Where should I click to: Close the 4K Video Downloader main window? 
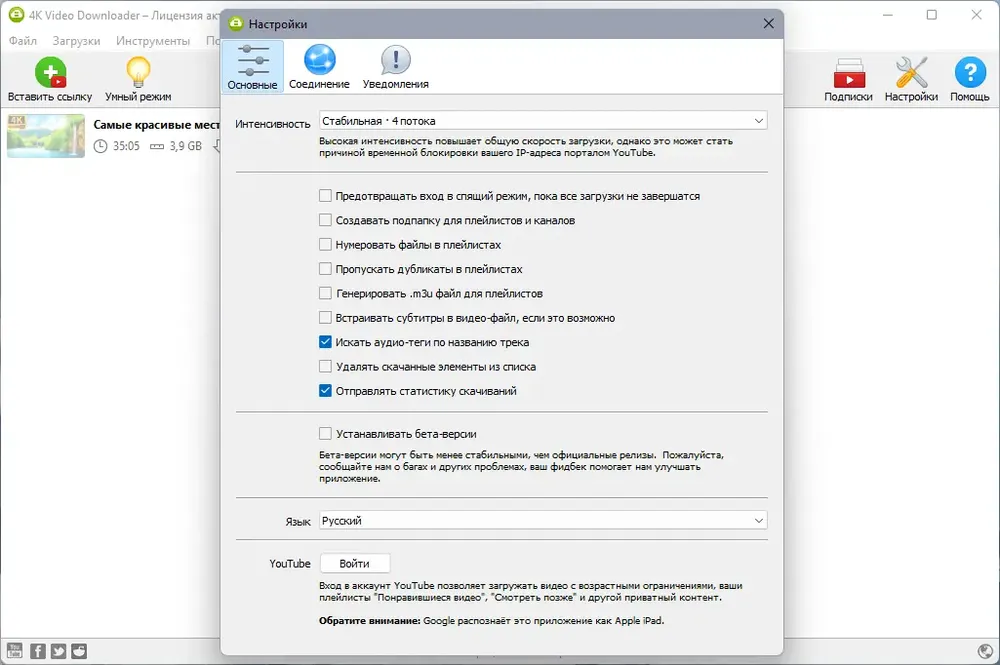tap(976, 15)
